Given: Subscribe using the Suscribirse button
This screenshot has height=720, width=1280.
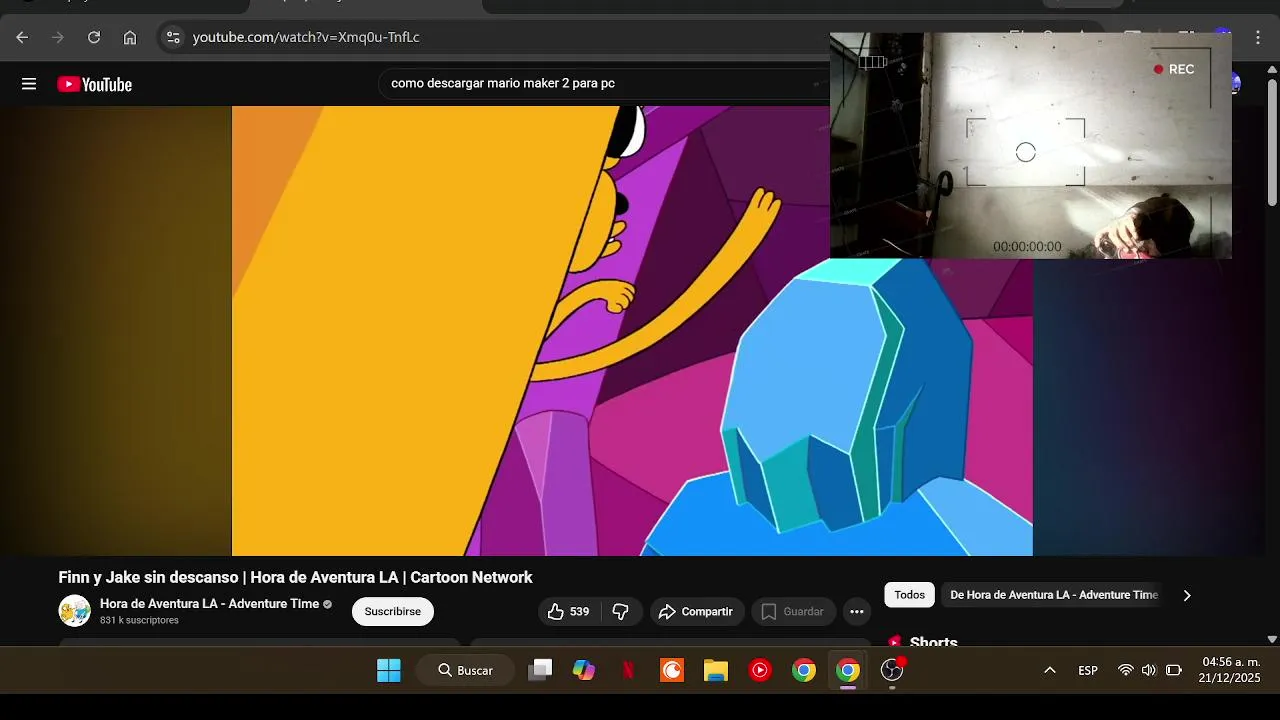Looking at the screenshot, I should click(393, 611).
